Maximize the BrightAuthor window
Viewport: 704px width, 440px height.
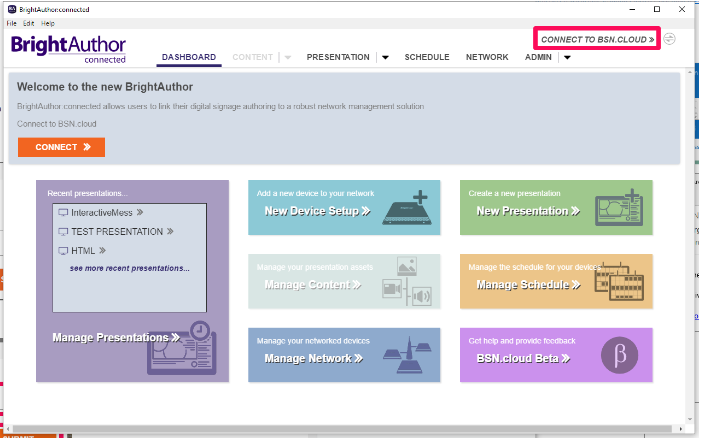[x=657, y=9]
